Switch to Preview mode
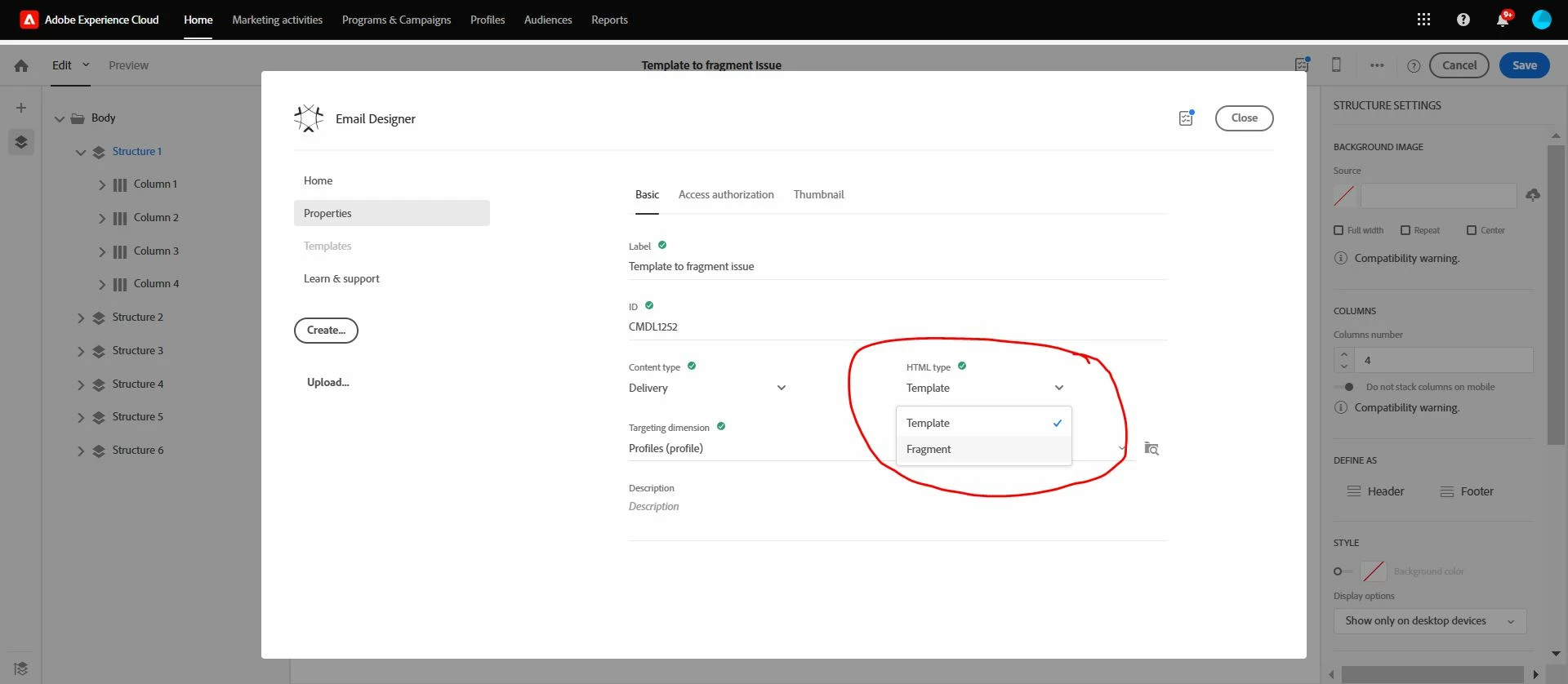1568x684 pixels. [128, 65]
